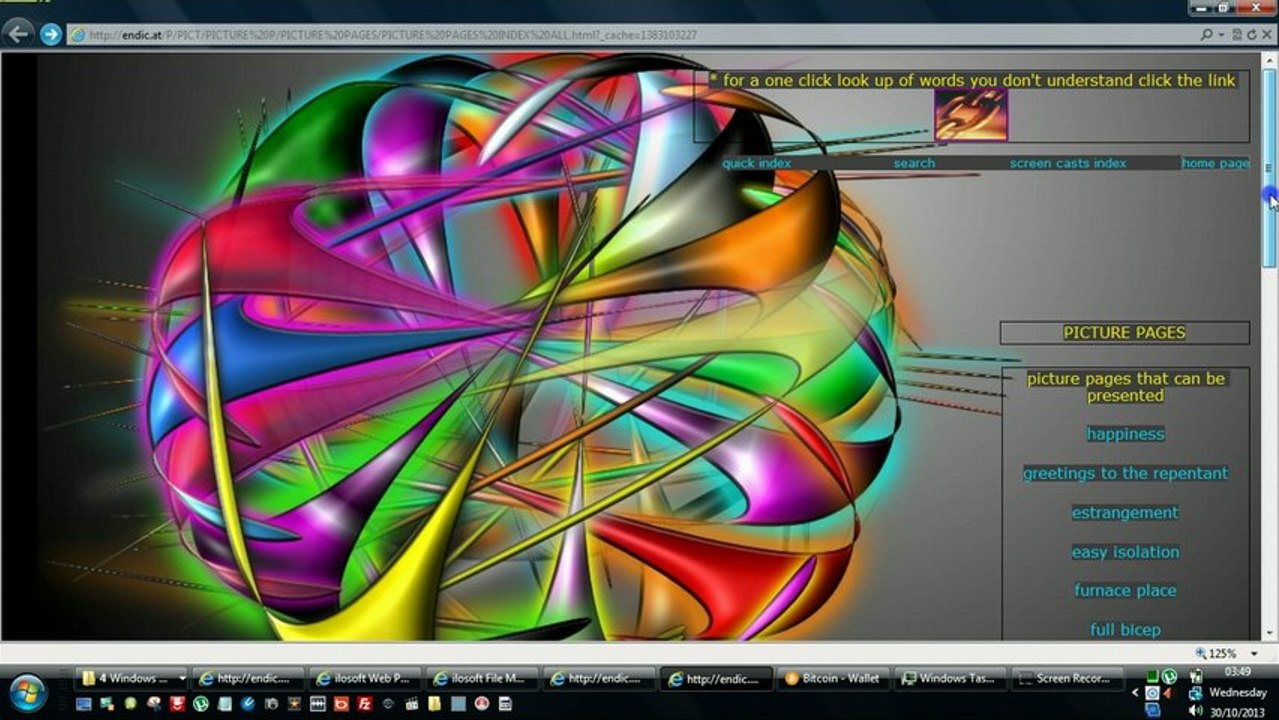
Task: Switch to the Screen Recor... taskbar window
Action: point(1067,678)
